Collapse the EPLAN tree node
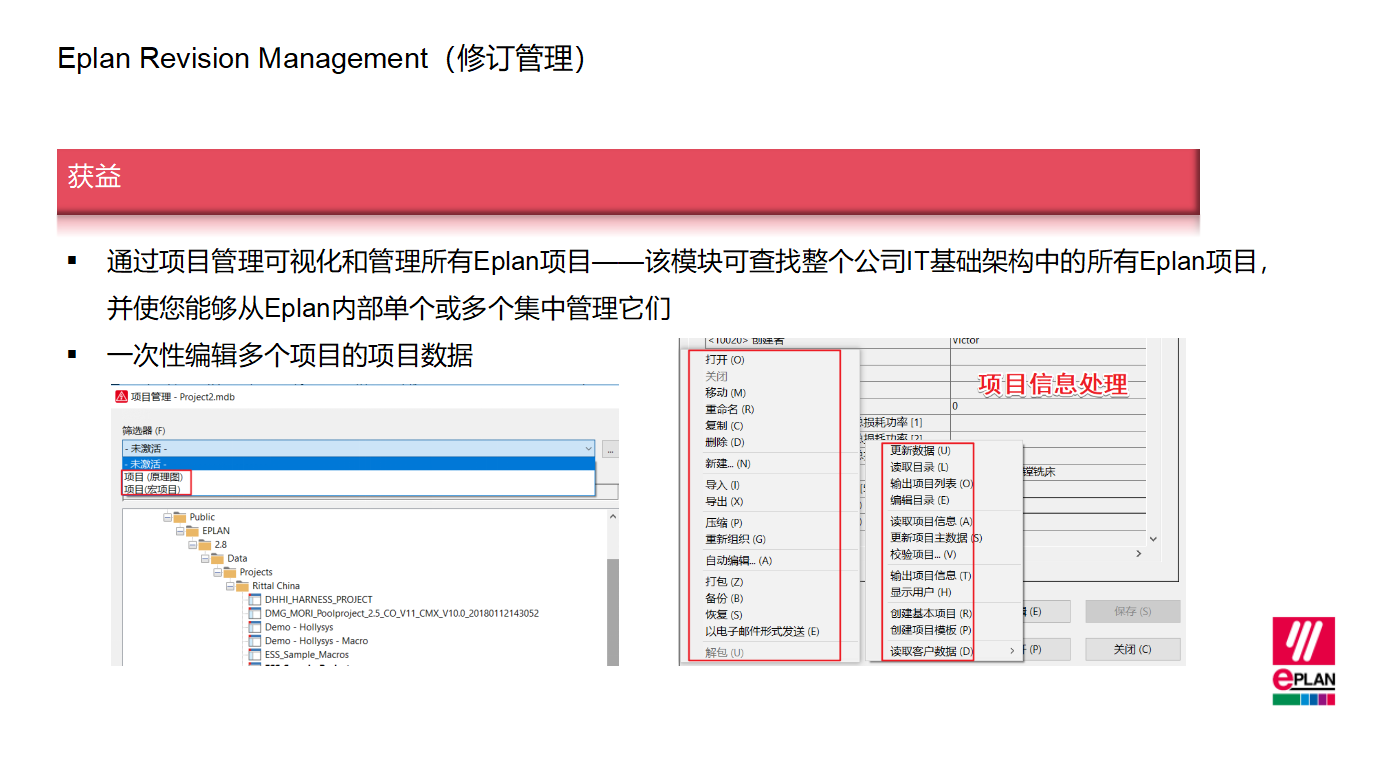1392x779 pixels. pos(180,531)
